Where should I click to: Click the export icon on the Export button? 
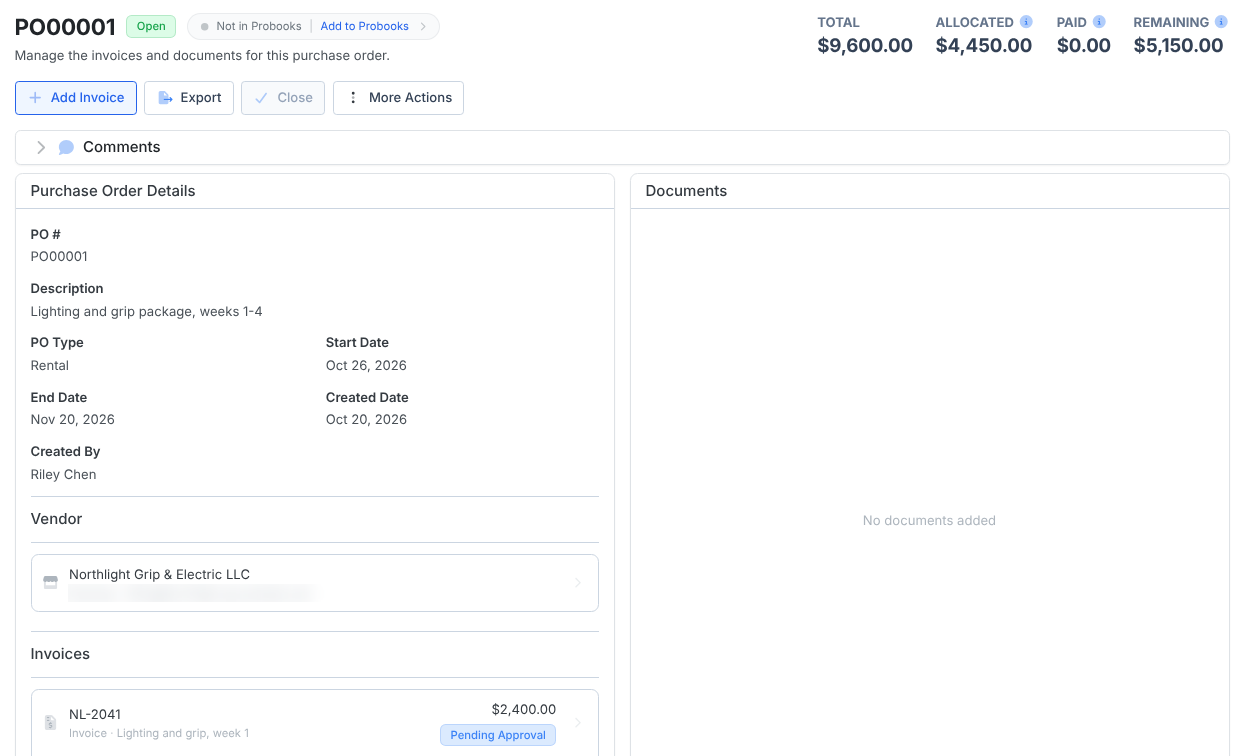[x=166, y=98]
